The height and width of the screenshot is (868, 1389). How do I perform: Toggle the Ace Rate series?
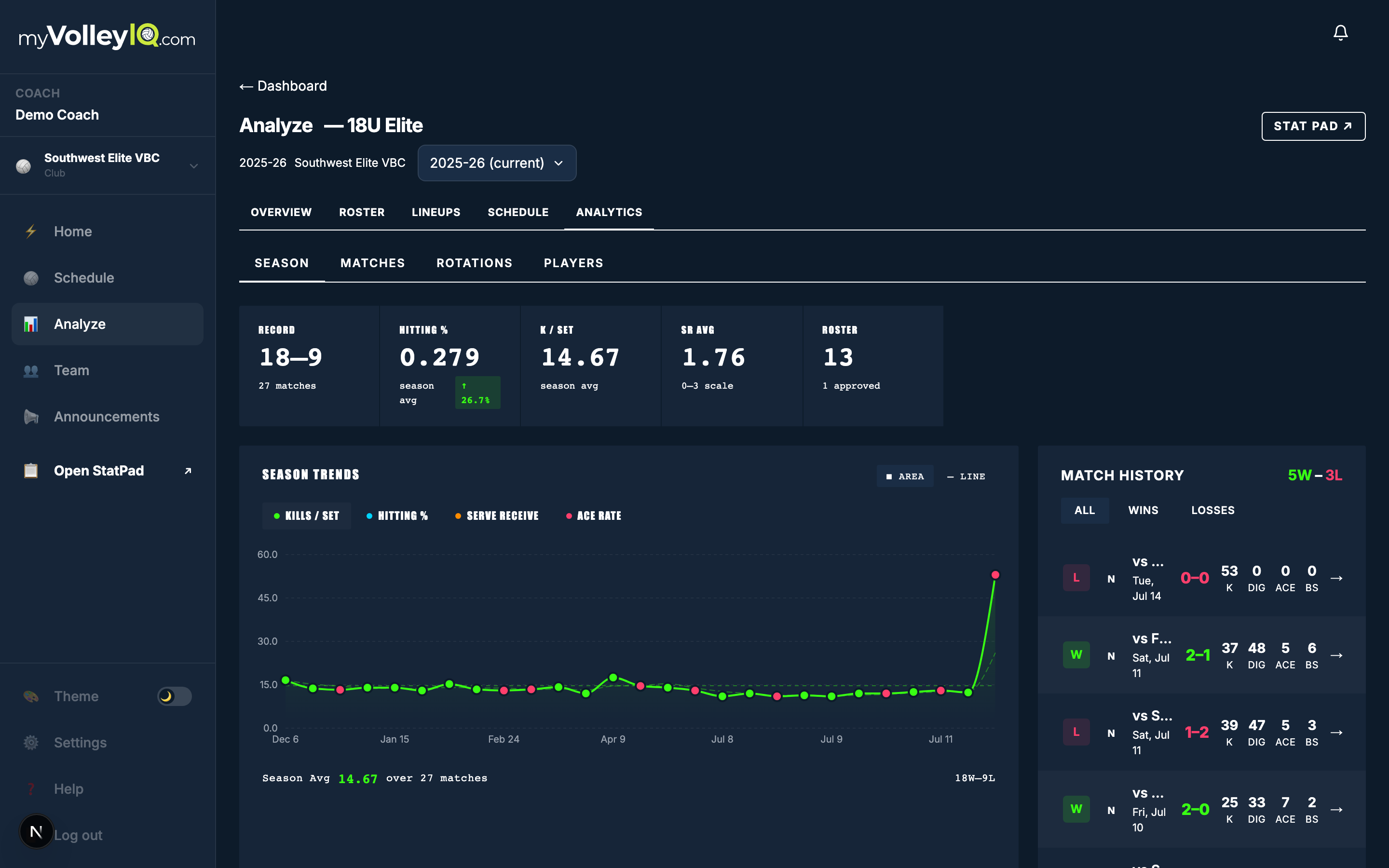tap(594, 515)
